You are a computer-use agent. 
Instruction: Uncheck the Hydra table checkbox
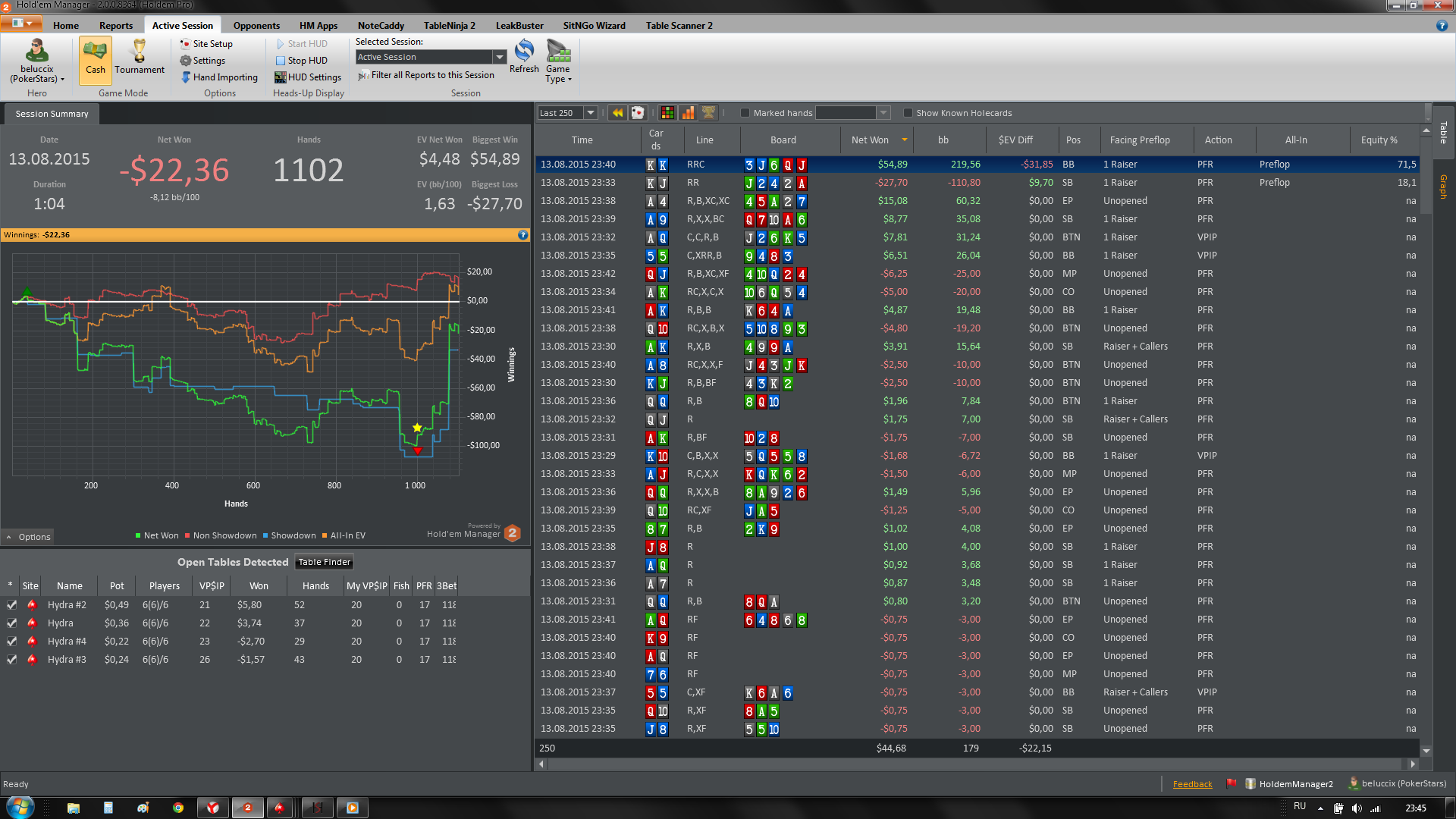(11, 623)
